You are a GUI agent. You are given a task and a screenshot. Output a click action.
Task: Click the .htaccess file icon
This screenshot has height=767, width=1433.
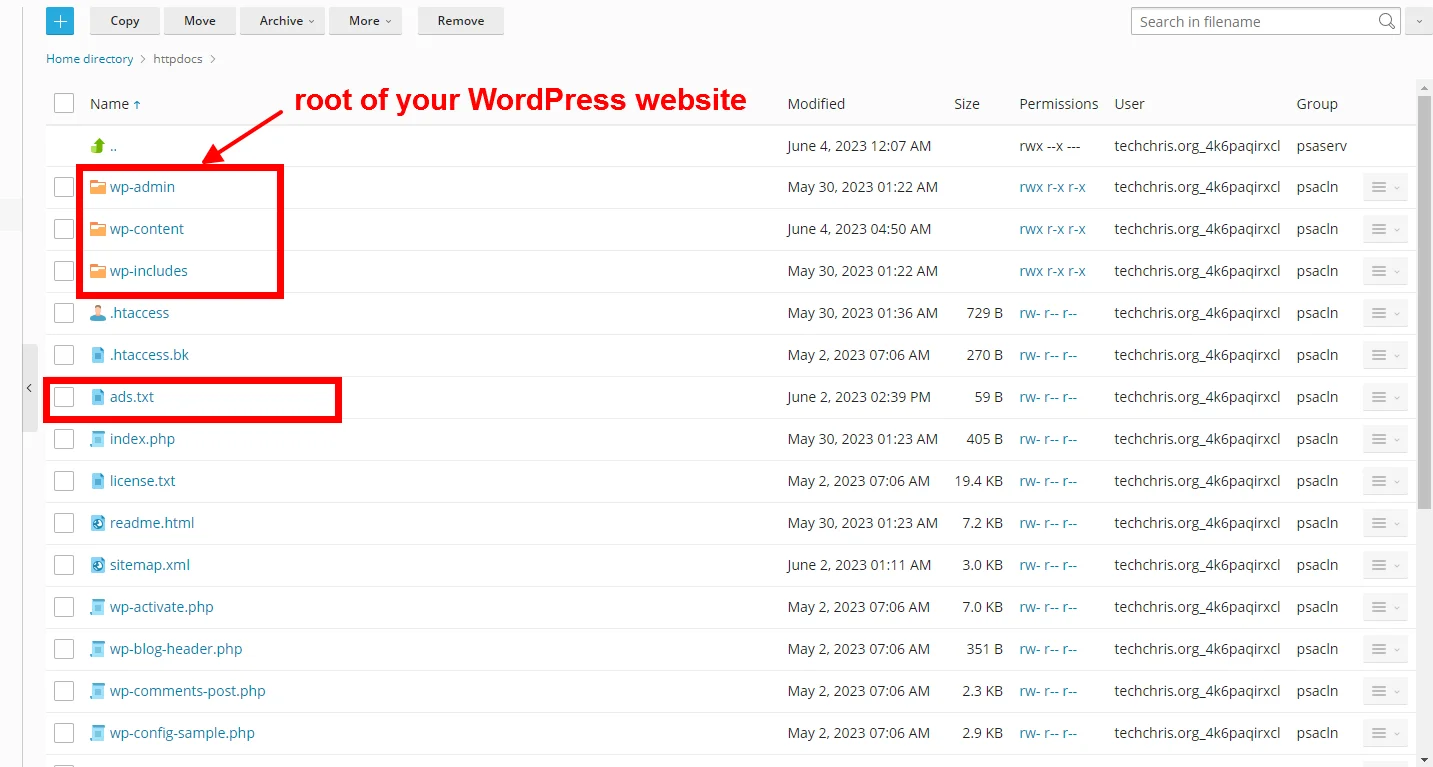pyautogui.click(x=97, y=313)
